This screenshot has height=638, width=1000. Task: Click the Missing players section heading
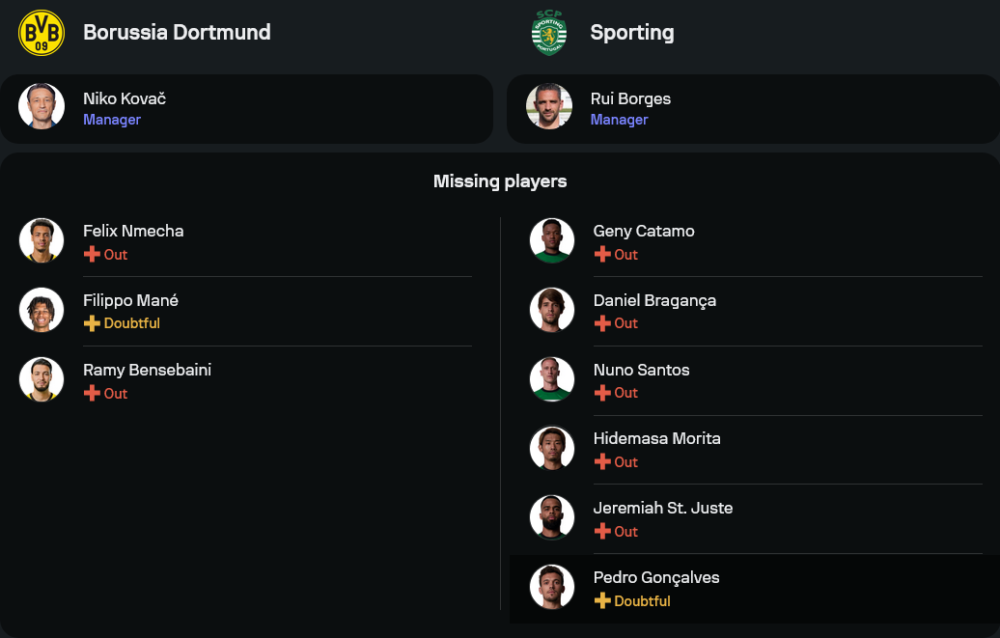pyautogui.click(x=500, y=181)
